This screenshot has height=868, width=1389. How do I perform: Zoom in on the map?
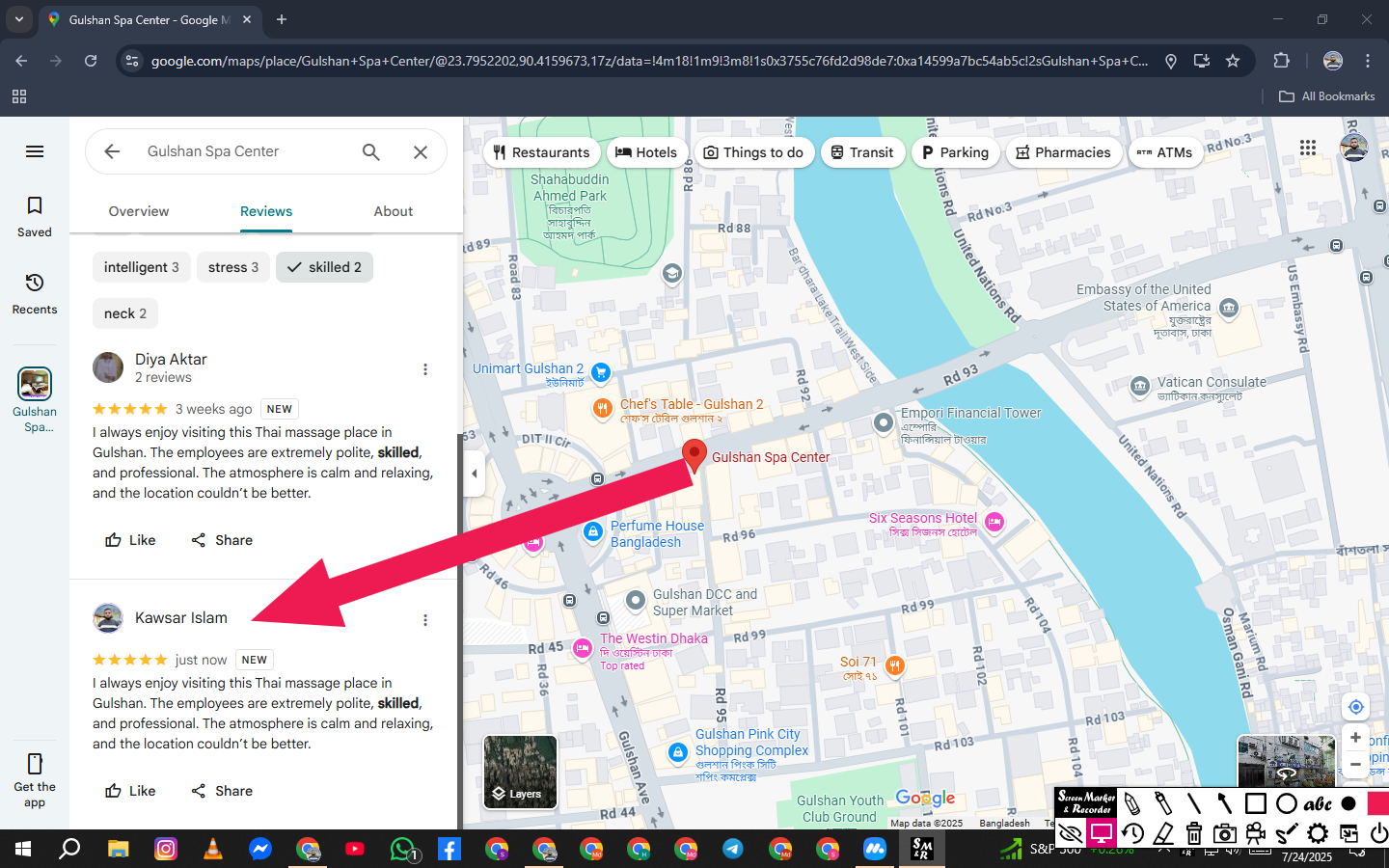click(x=1355, y=738)
